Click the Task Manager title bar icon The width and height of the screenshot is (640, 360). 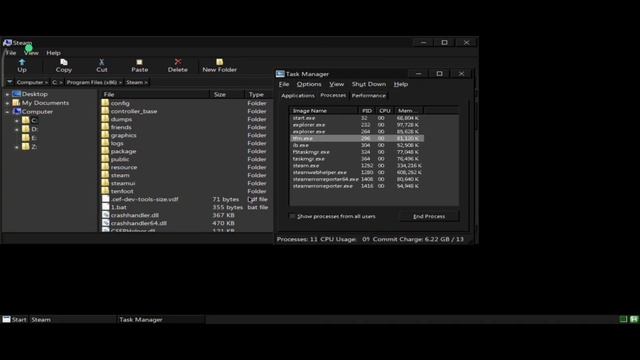pyautogui.click(x=280, y=74)
